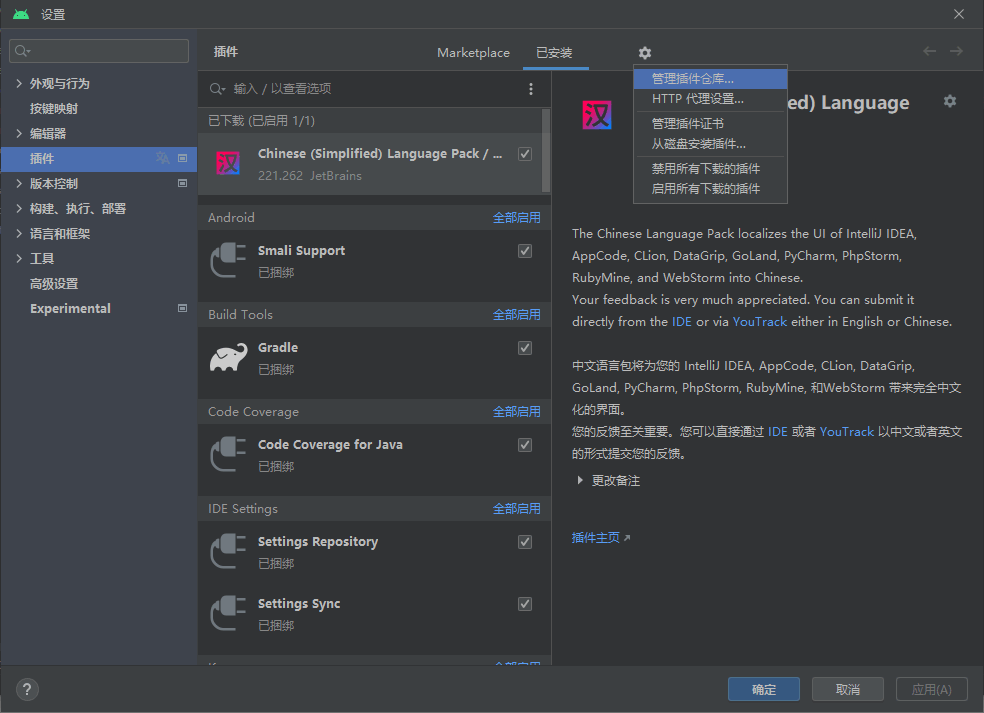The width and height of the screenshot is (984, 713).
Task: Click the 确定 button
Action: click(764, 689)
